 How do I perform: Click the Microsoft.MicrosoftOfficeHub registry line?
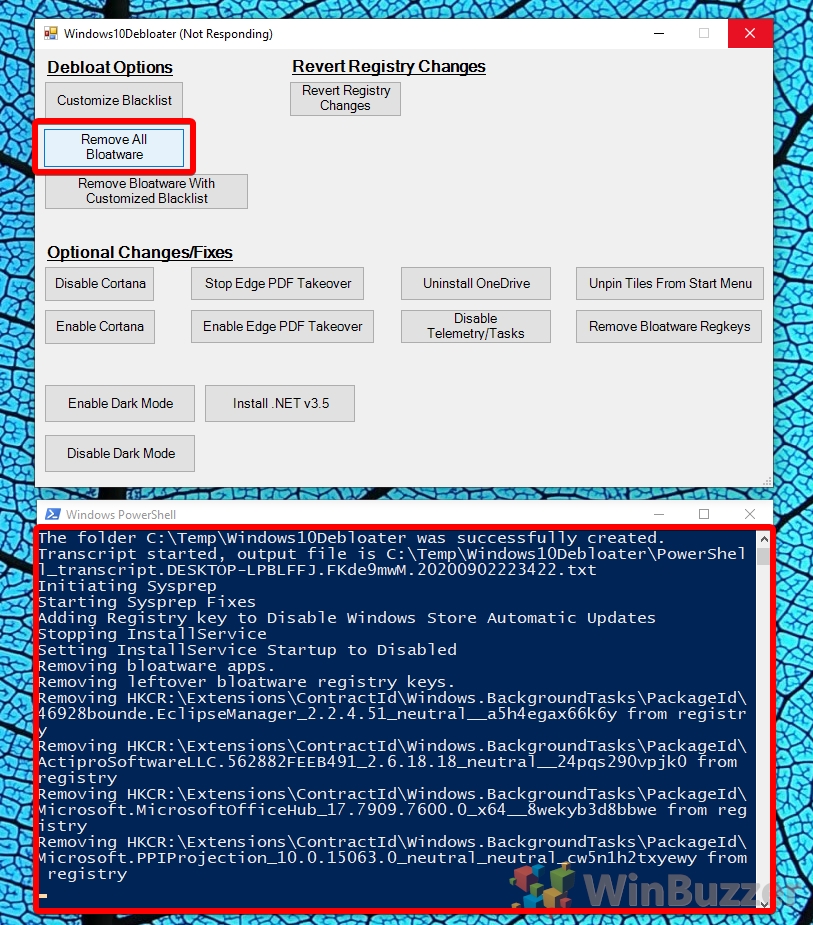click(x=392, y=810)
